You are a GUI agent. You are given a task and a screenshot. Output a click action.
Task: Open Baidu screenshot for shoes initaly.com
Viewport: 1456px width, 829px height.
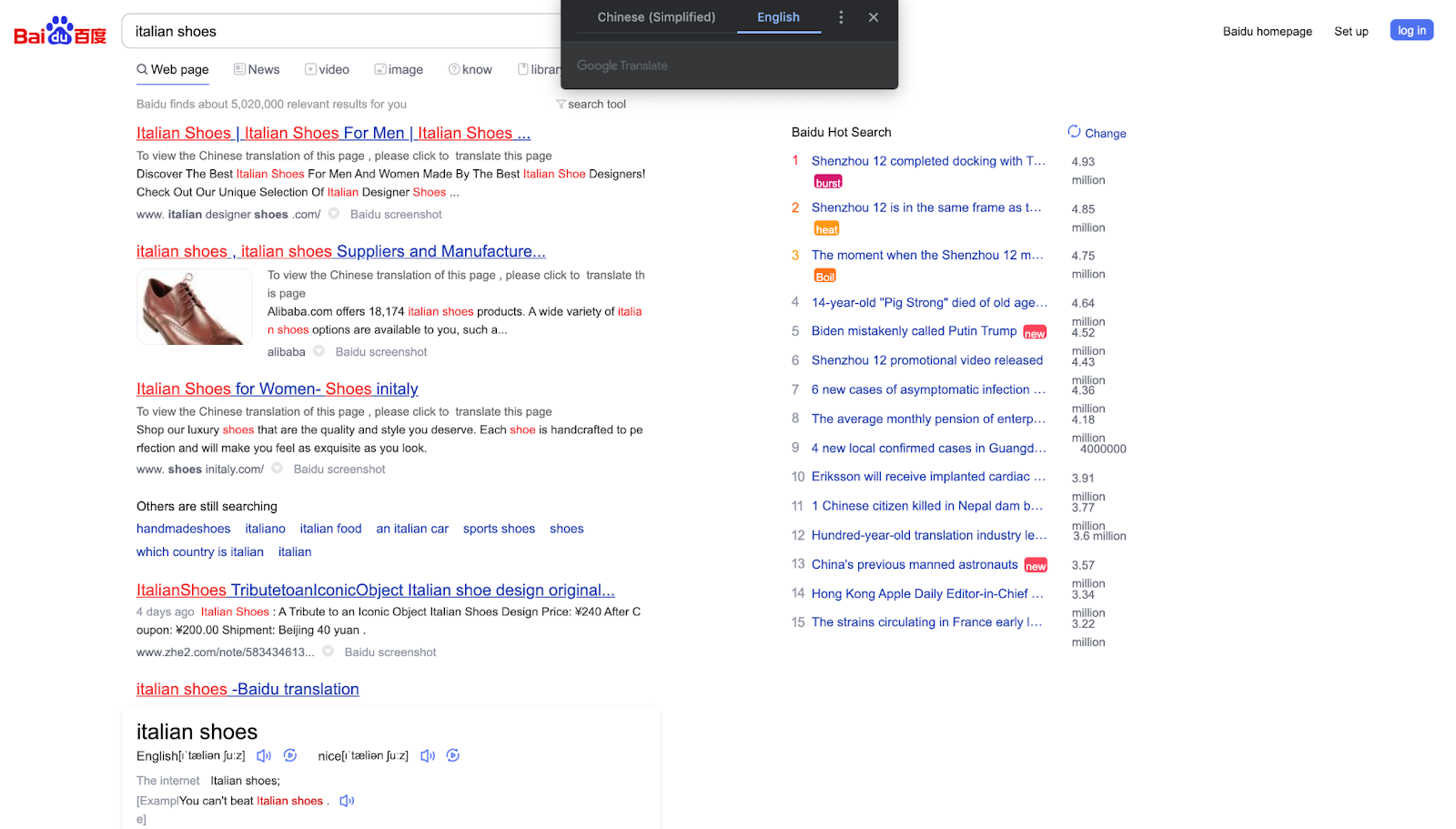click(339, 470)
